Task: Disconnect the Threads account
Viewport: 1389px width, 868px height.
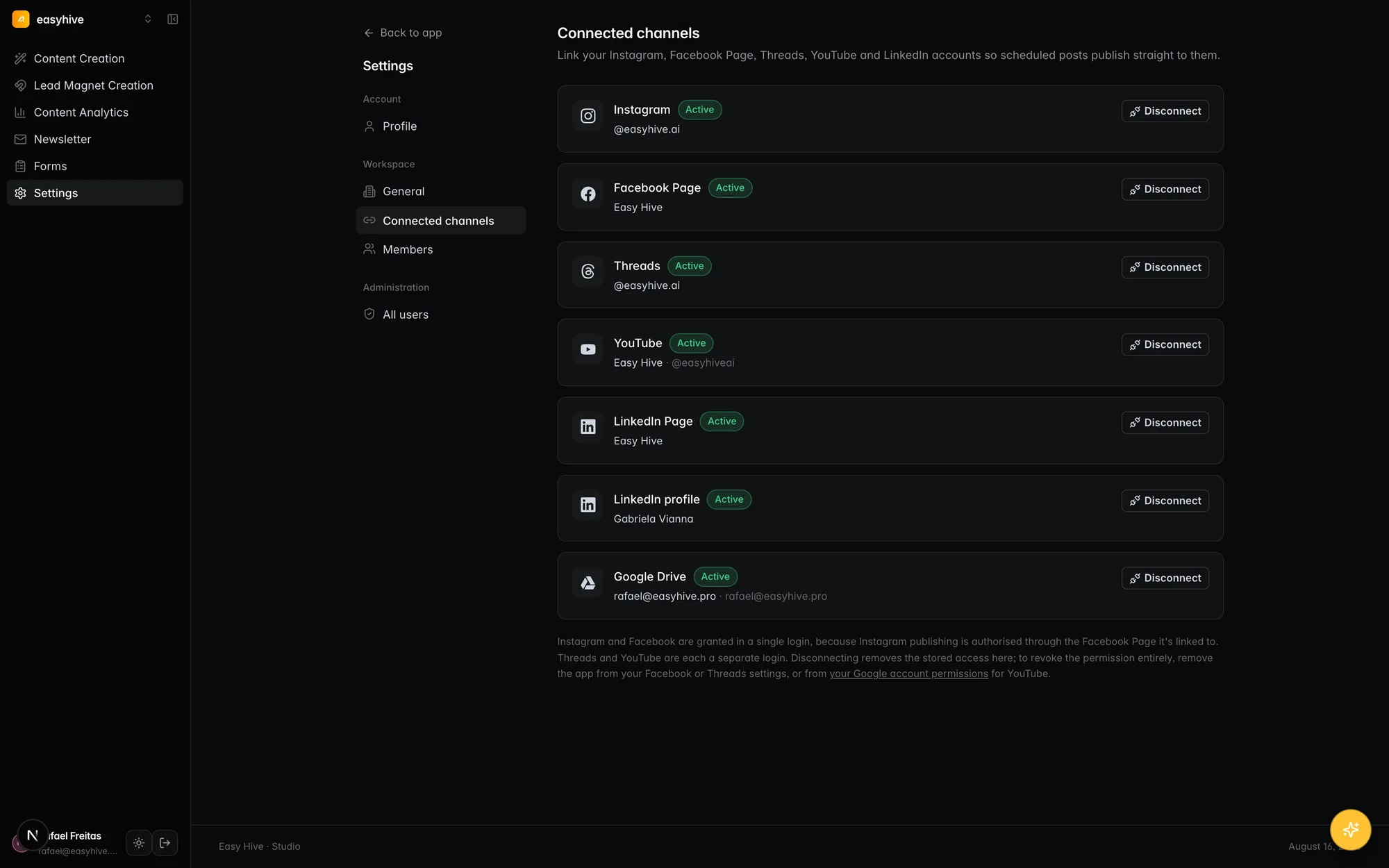Action: coord(1165,267)
